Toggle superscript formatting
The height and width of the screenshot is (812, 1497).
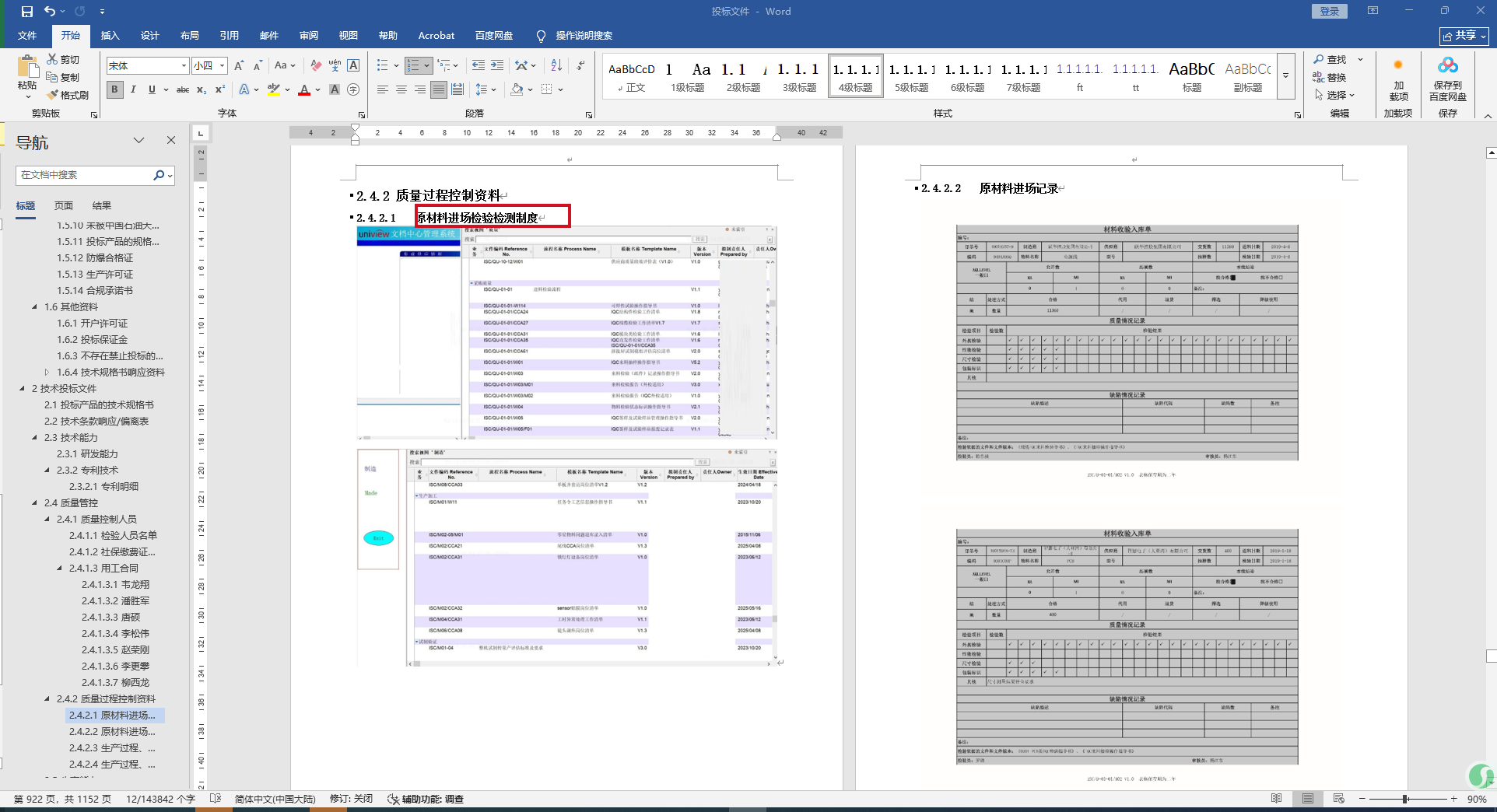coord(220,89)
